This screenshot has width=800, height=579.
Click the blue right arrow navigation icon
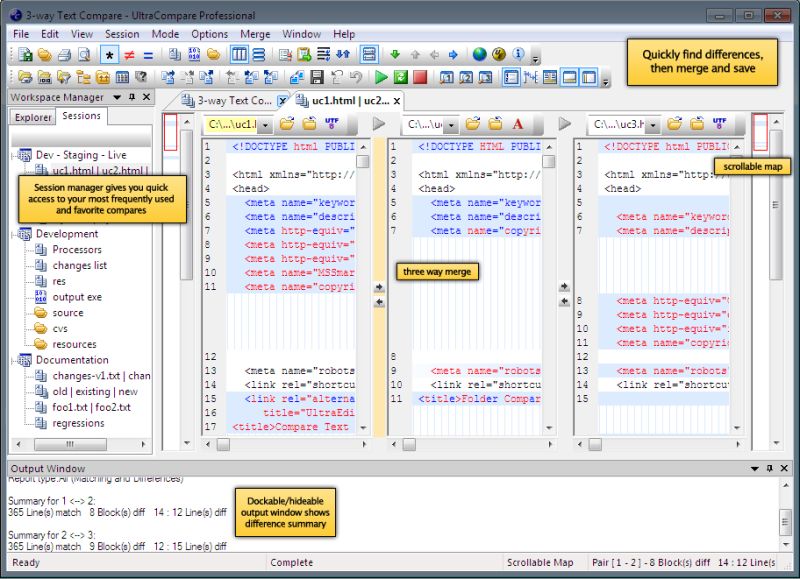453,55
